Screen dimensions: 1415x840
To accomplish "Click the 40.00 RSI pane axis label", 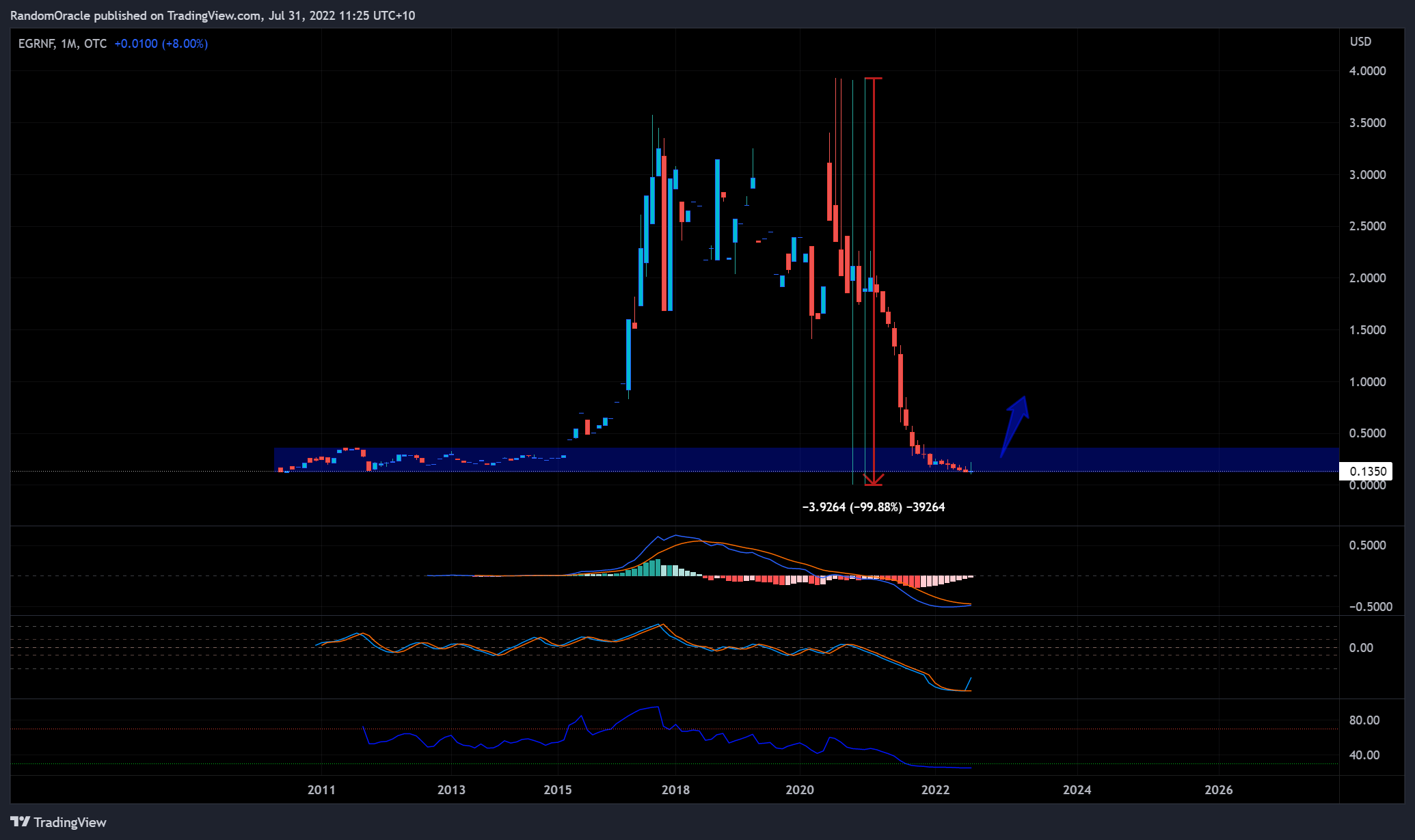I will [x=1364, y=755].
